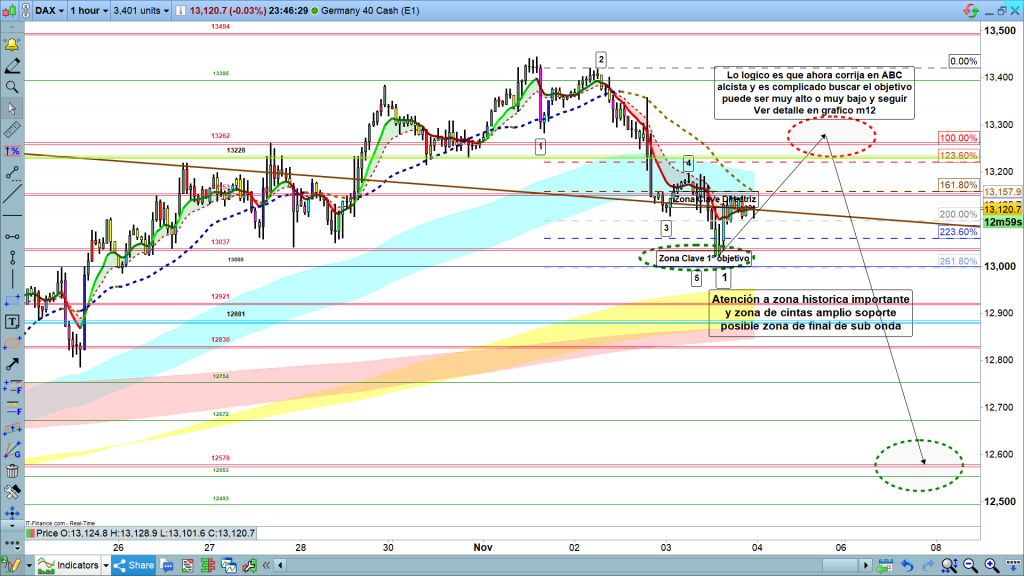Pick the ruler measurement tool

(12, 130)
